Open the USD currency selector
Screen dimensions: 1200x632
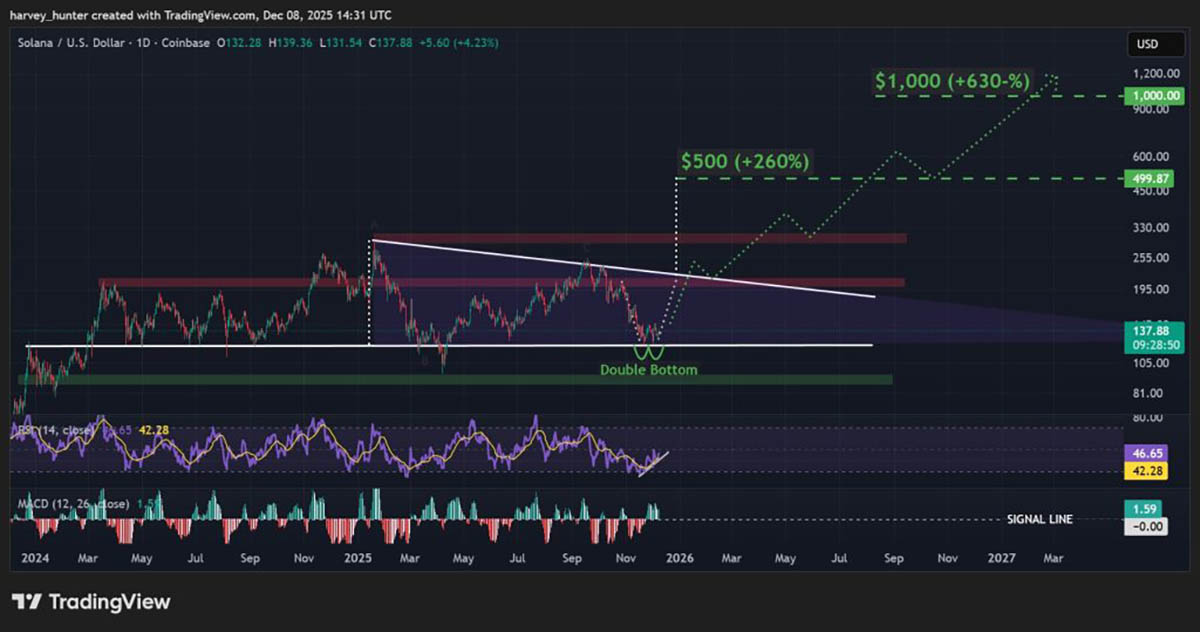click(x=1146, y=45)
